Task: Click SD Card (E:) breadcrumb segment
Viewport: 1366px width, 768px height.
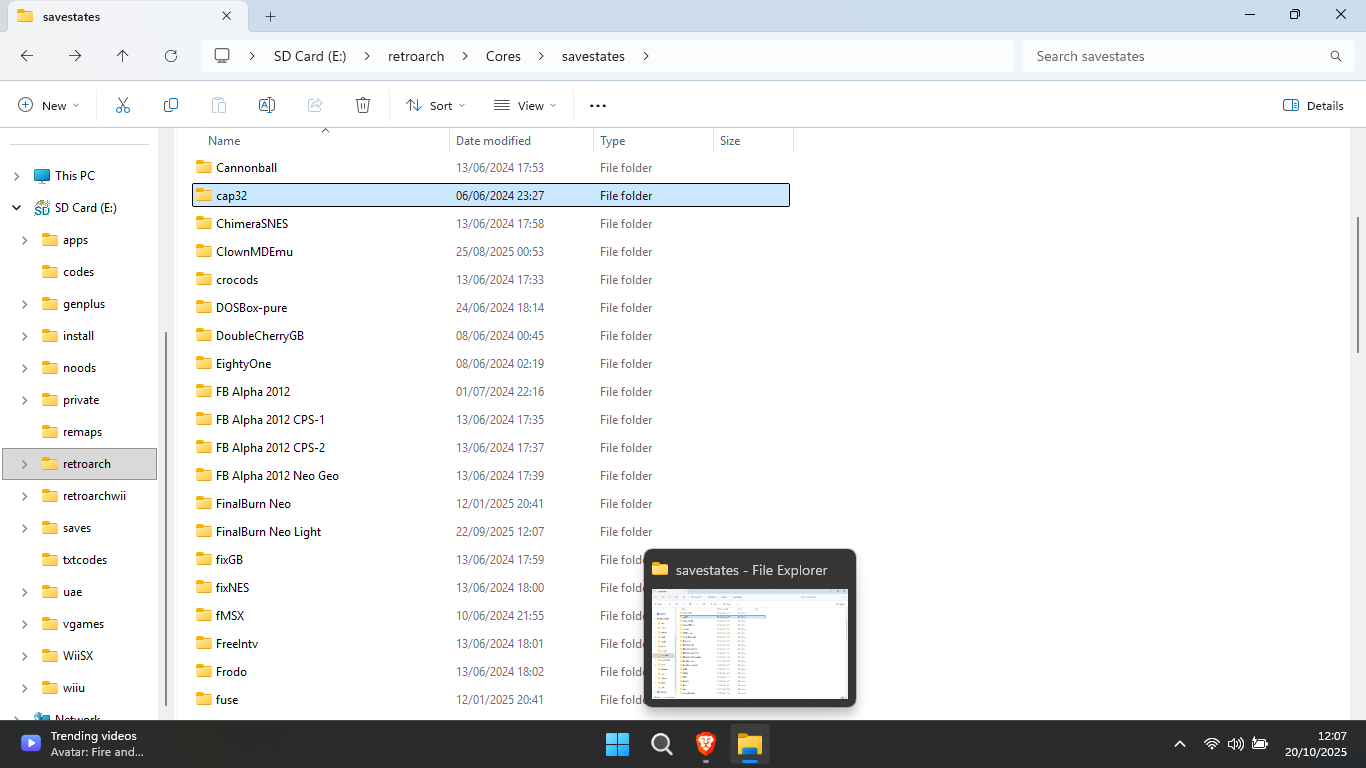Action: 310,56
